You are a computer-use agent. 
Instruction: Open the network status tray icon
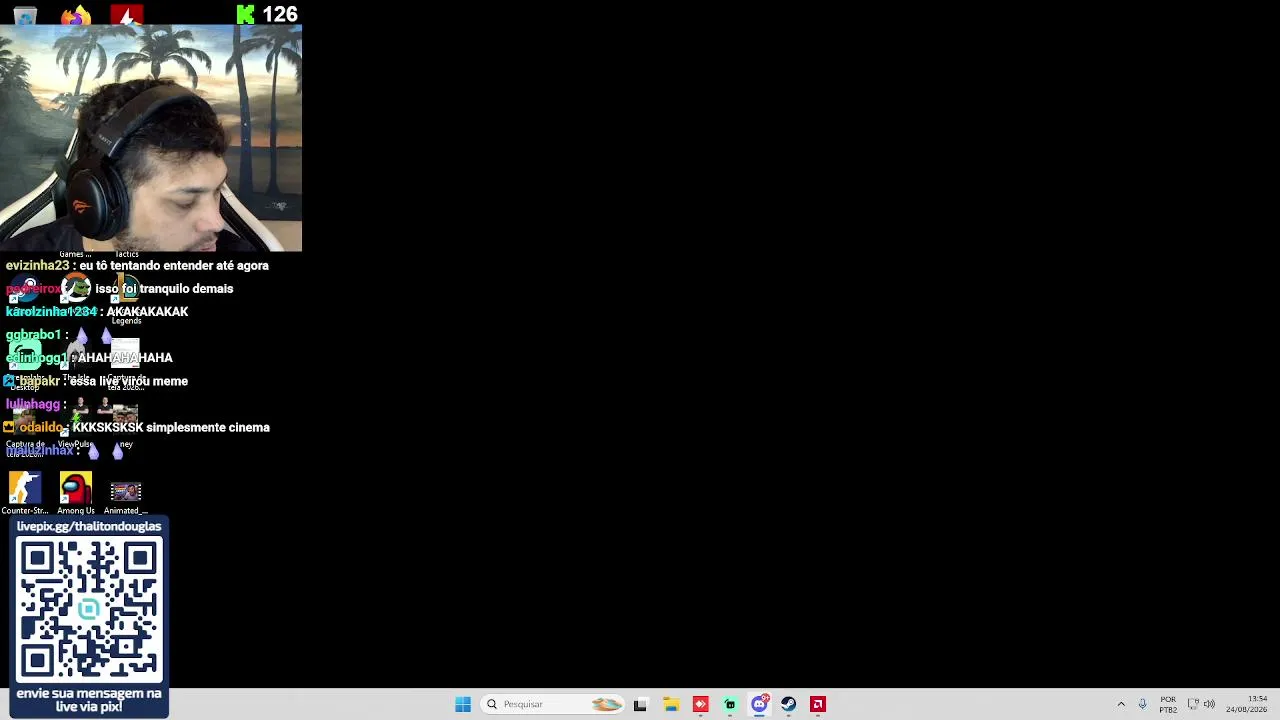tap(1193, 704)
